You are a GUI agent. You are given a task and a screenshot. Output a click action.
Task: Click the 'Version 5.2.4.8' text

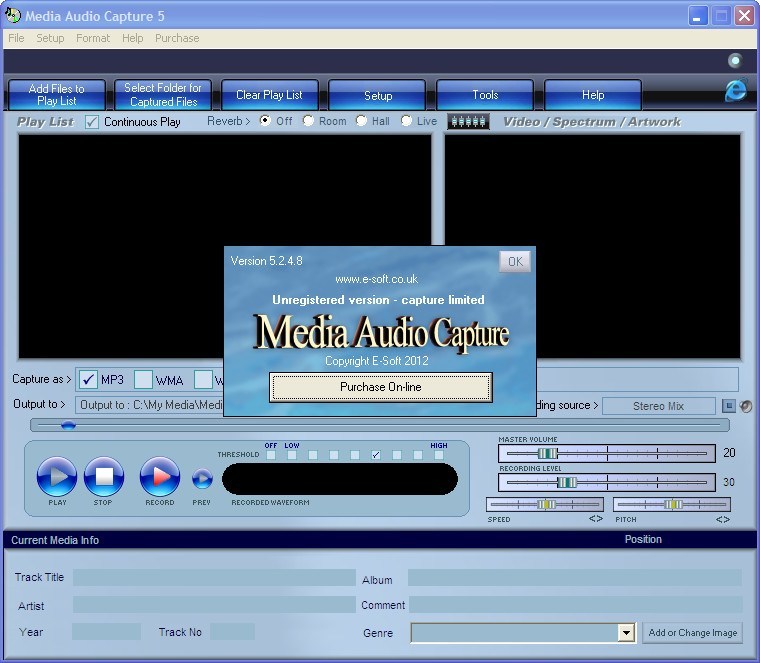pos(267,261)
